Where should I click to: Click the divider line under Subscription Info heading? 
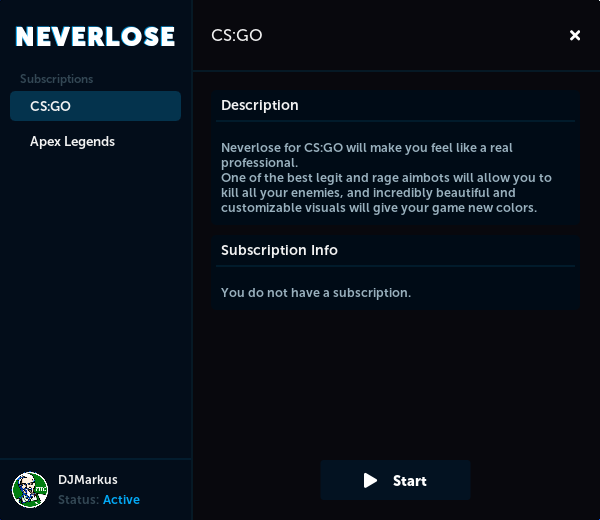tap(396, 266)
